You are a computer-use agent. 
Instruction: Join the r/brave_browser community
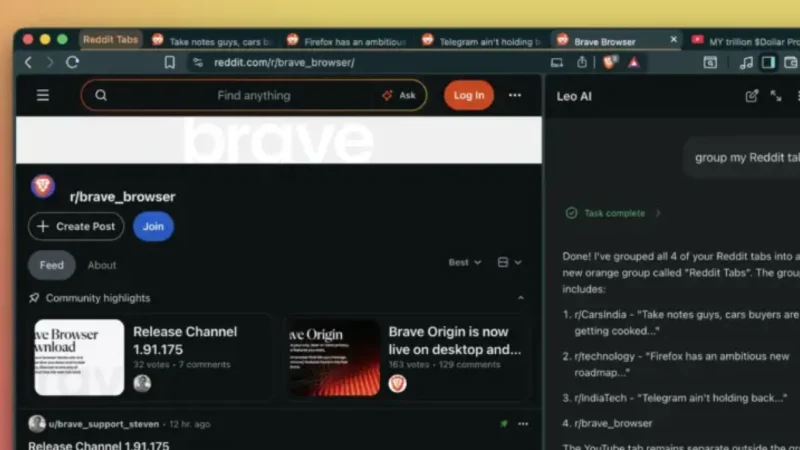click(153, 227)
